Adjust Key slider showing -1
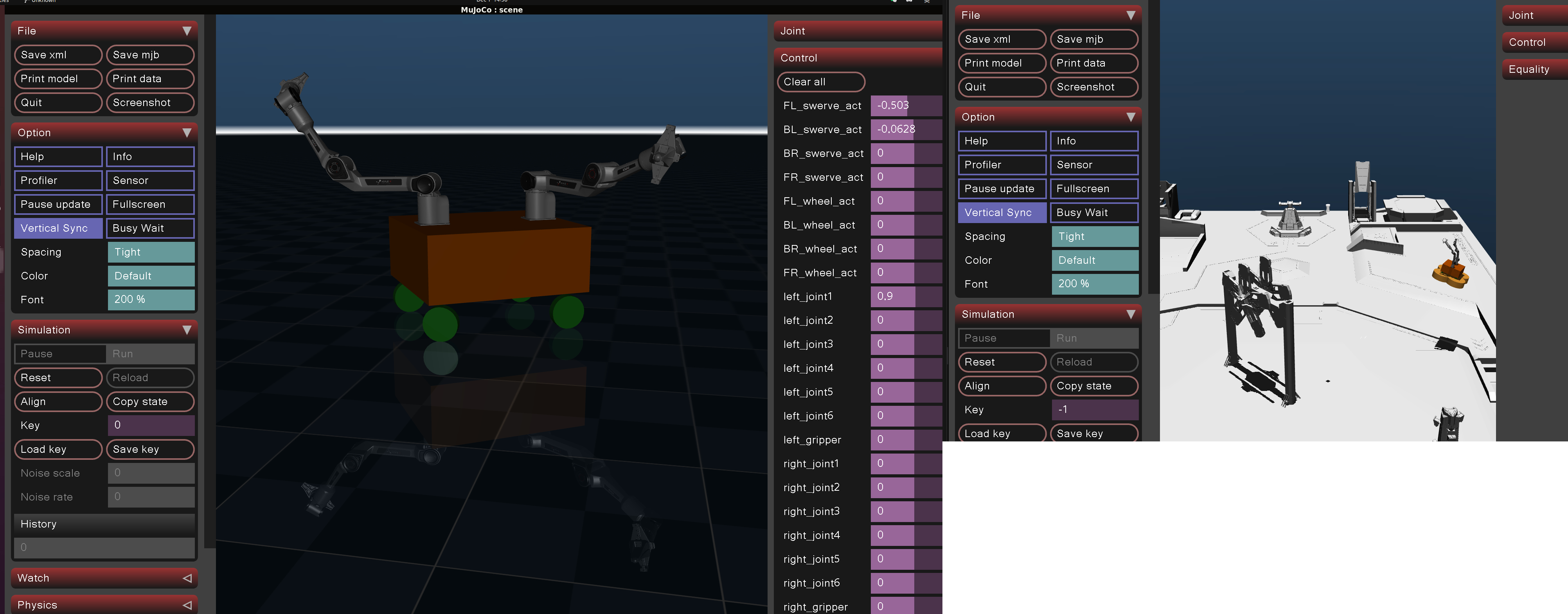 coord(1095,409)
